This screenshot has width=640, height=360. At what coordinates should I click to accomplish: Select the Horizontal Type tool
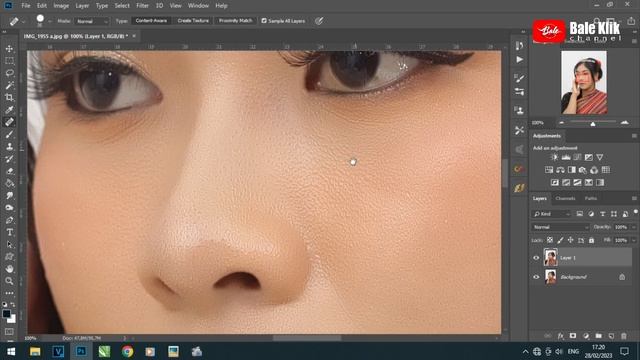click(9, 232)
